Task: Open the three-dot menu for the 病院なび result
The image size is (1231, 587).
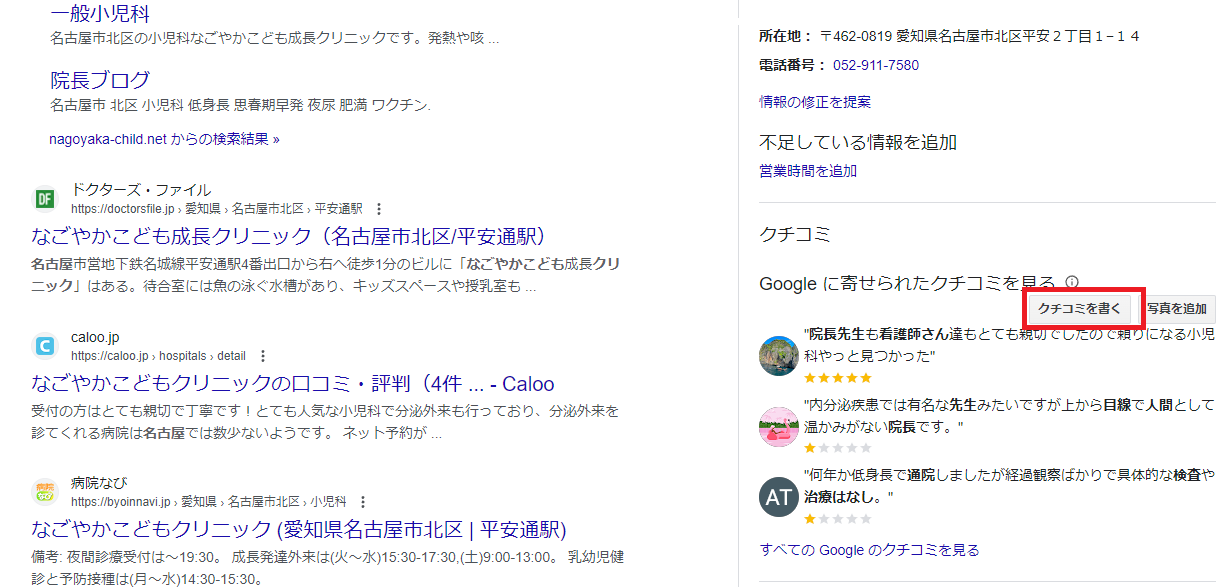Action: coord(362,501)
